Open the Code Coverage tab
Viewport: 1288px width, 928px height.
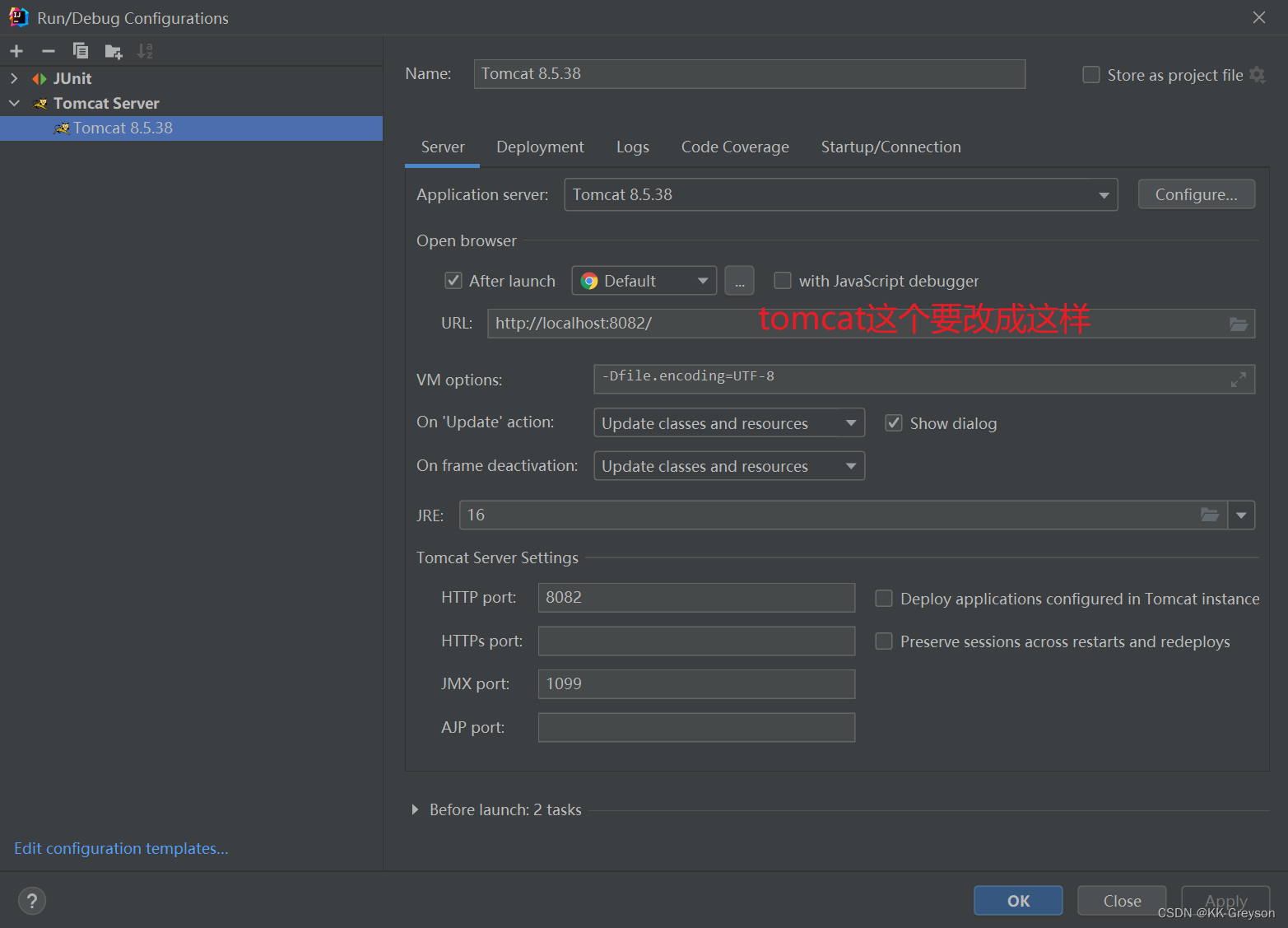pos(735,147)
